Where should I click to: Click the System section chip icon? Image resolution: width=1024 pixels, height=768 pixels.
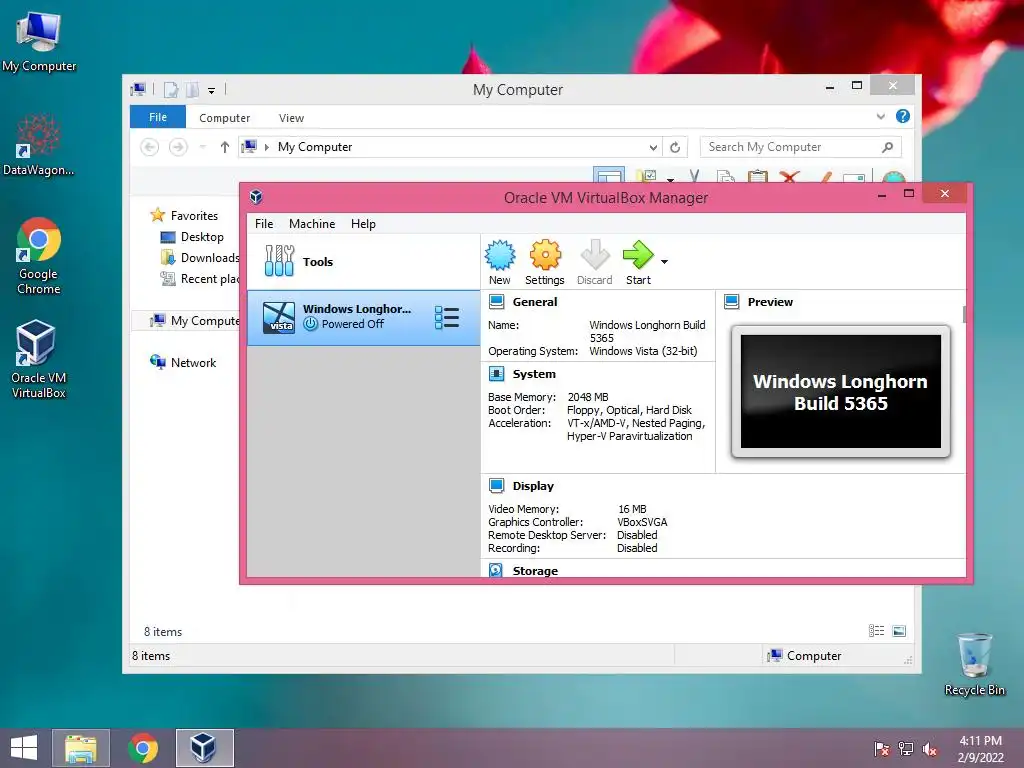(x=496, y=374)
